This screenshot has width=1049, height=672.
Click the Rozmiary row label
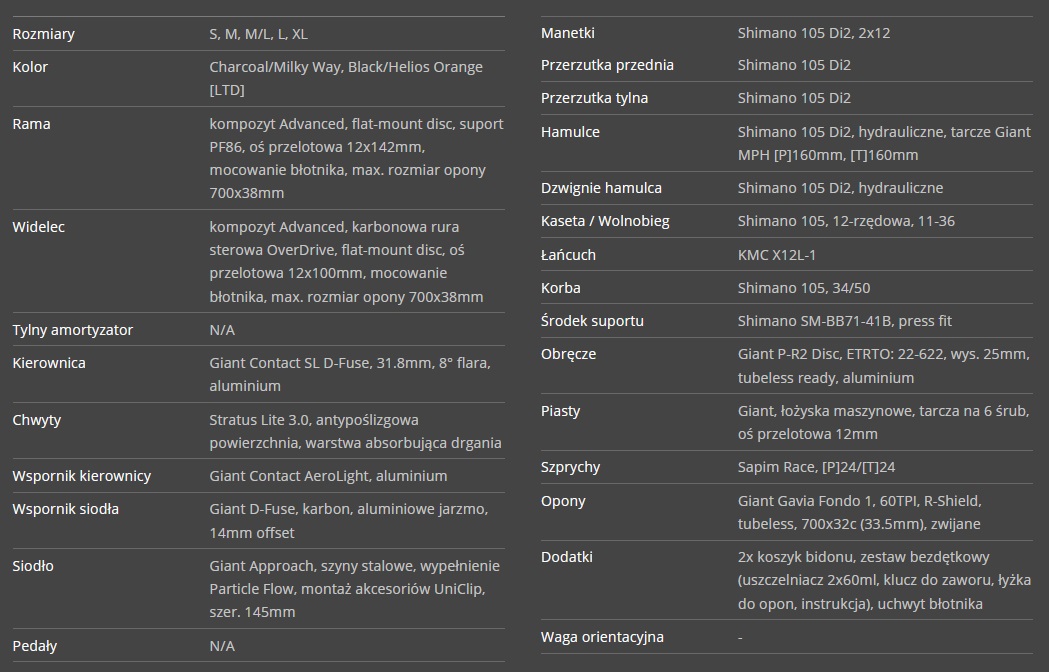point(43,34)
